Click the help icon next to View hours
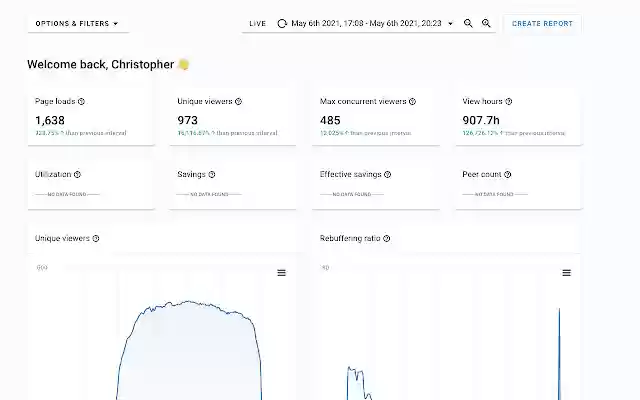 click(509, 101)
